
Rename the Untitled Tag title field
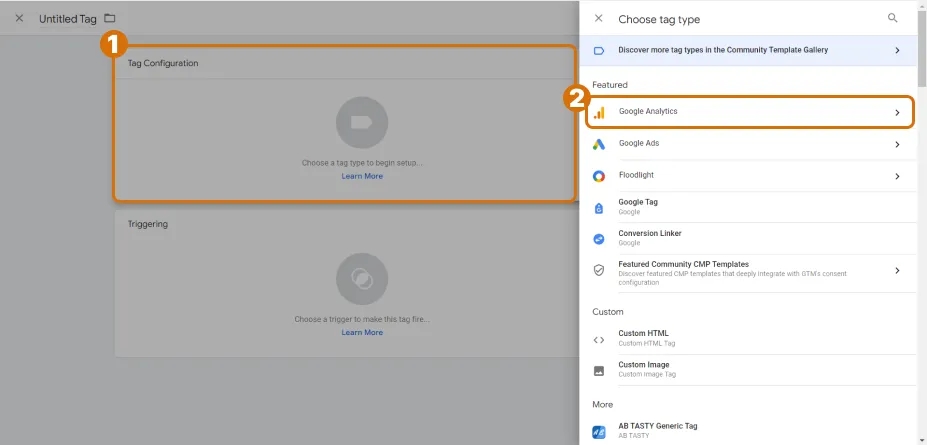67,19
